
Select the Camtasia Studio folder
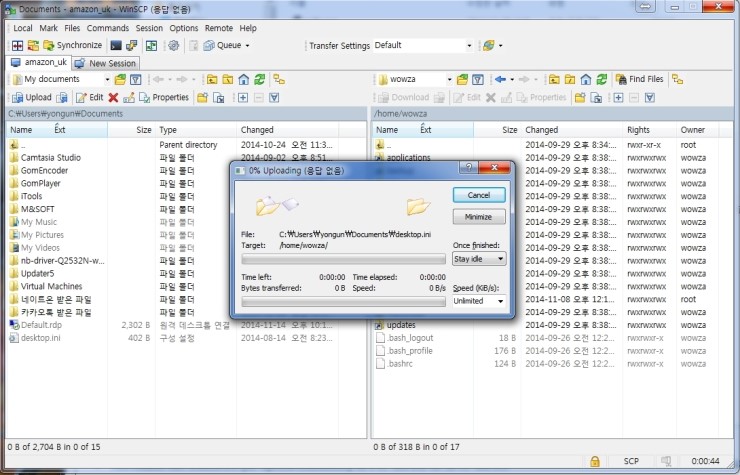point(50,158)
